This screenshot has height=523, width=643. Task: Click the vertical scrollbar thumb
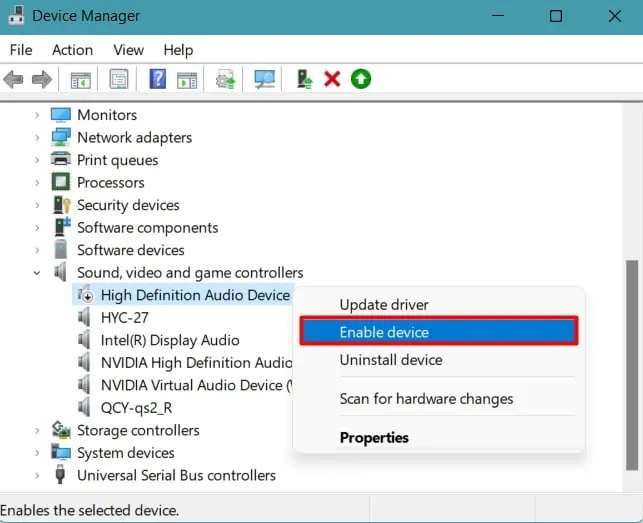coord(632,365)
